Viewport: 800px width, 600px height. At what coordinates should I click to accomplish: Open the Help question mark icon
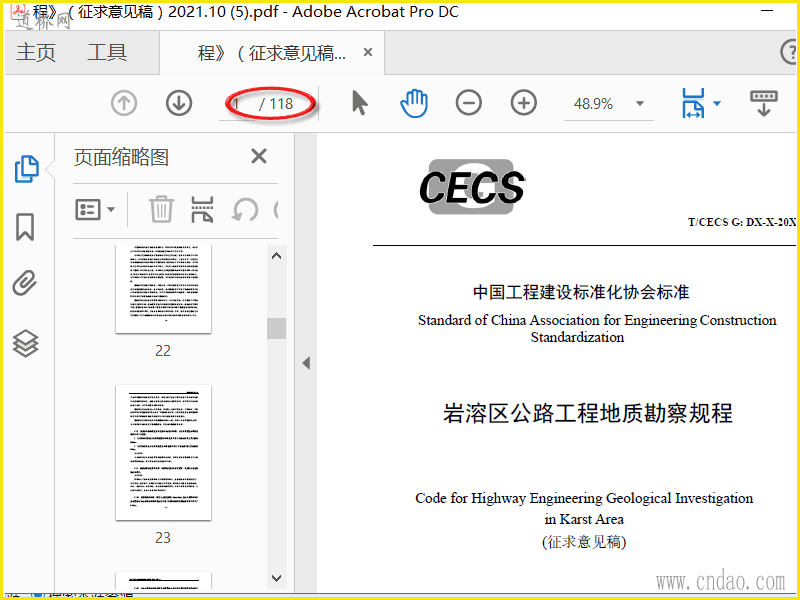point(790,52)
